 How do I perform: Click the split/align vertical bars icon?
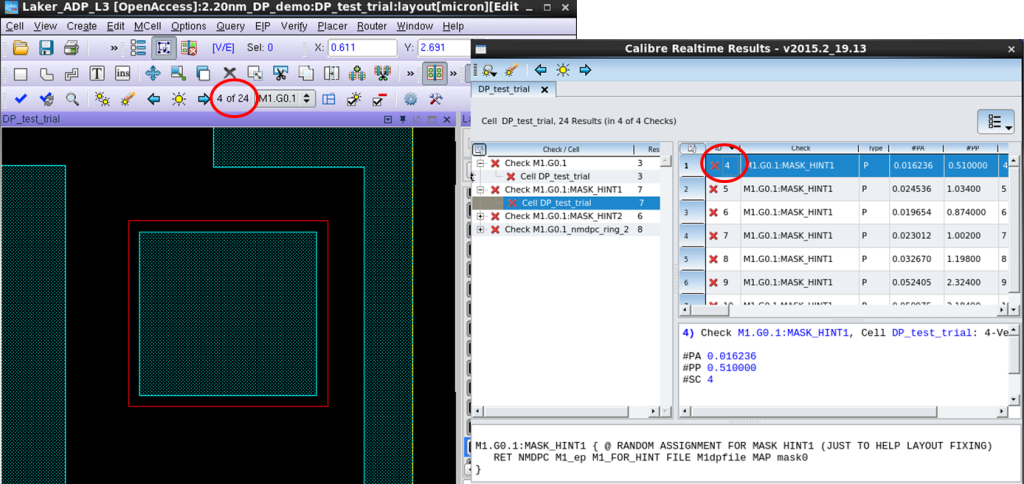point(331,73)
